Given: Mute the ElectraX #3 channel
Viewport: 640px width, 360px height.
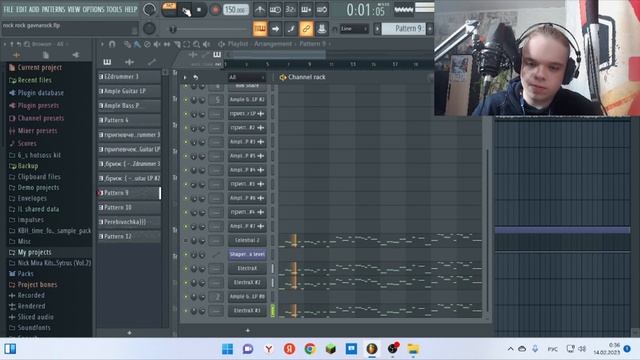Looking at the screenshot, I should click(186, 311).
